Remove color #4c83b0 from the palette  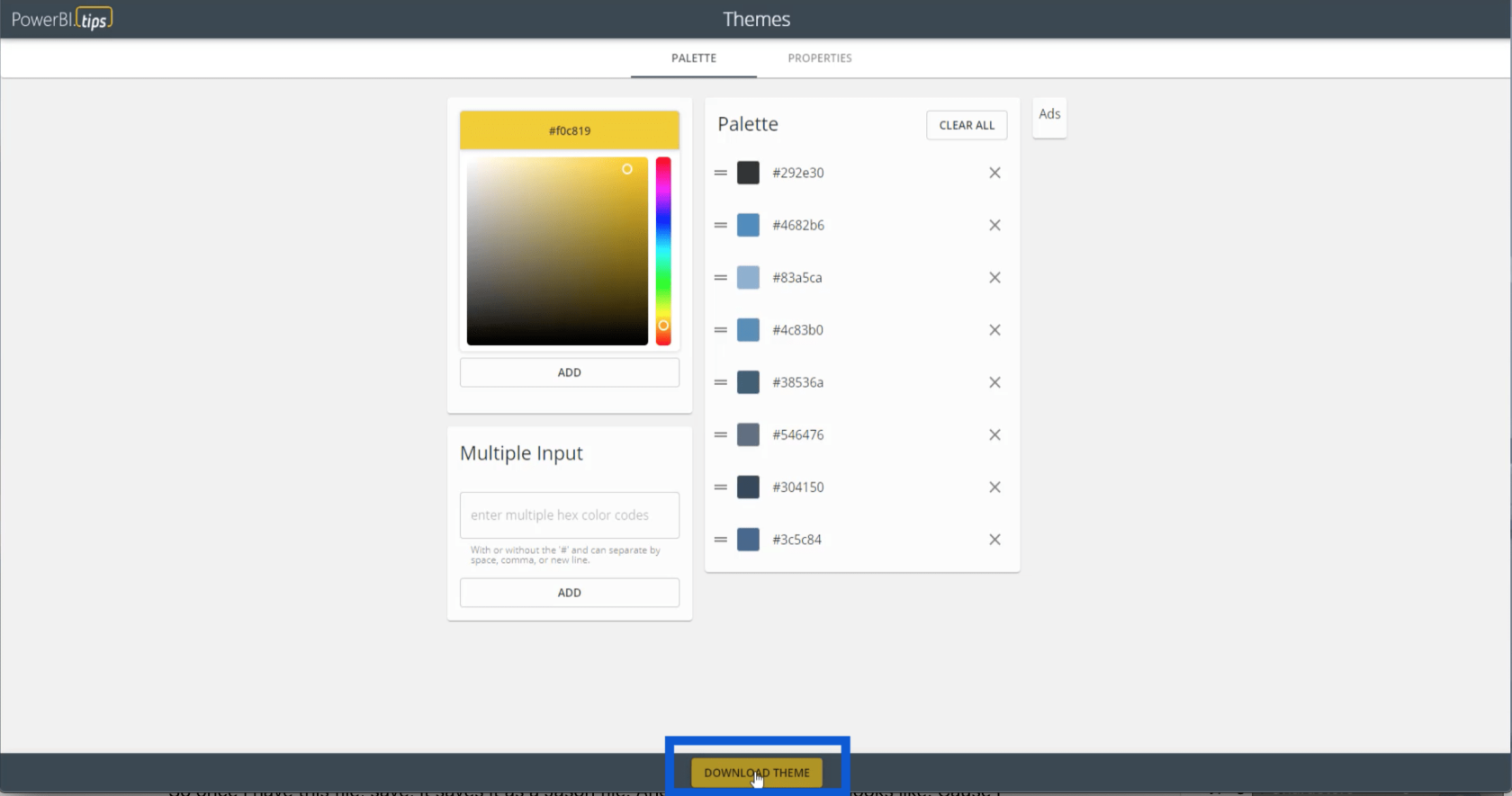point(994,330)
